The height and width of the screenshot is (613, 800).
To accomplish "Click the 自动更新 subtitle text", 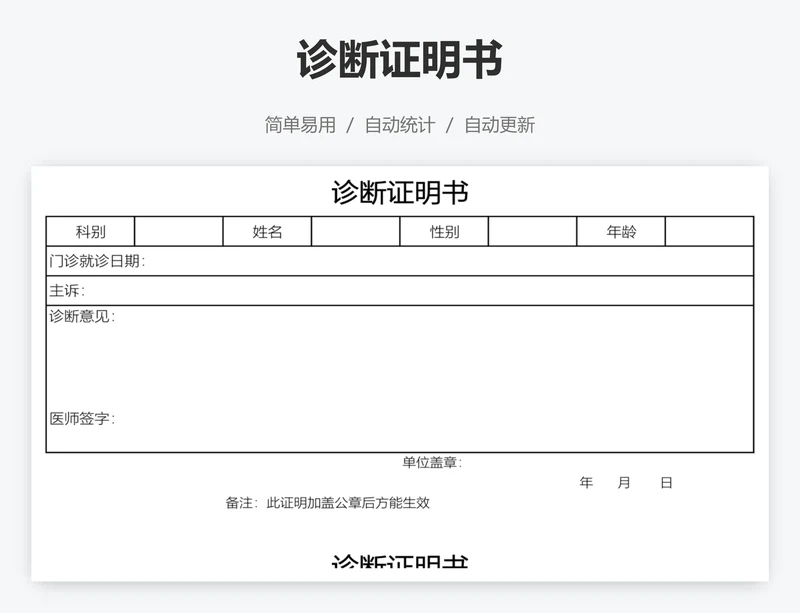I will tap(499, 125).
